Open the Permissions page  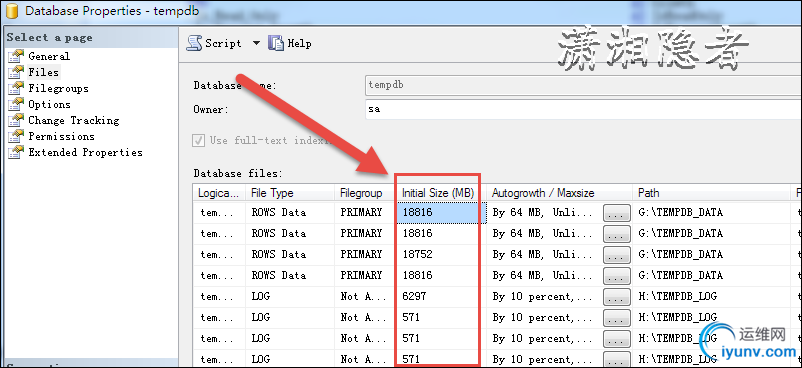(61, 136)
